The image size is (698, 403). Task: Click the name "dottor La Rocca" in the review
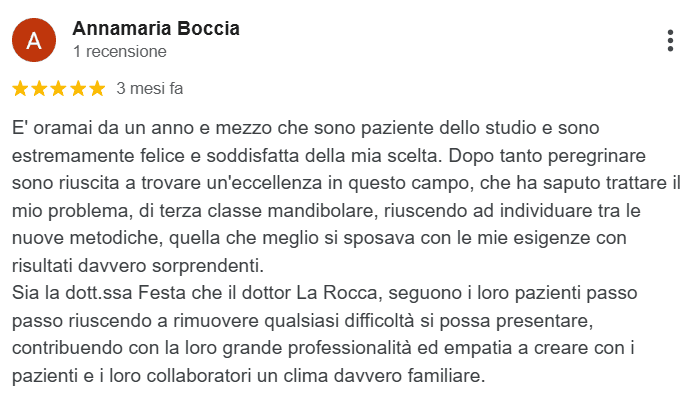click(299, 293)
